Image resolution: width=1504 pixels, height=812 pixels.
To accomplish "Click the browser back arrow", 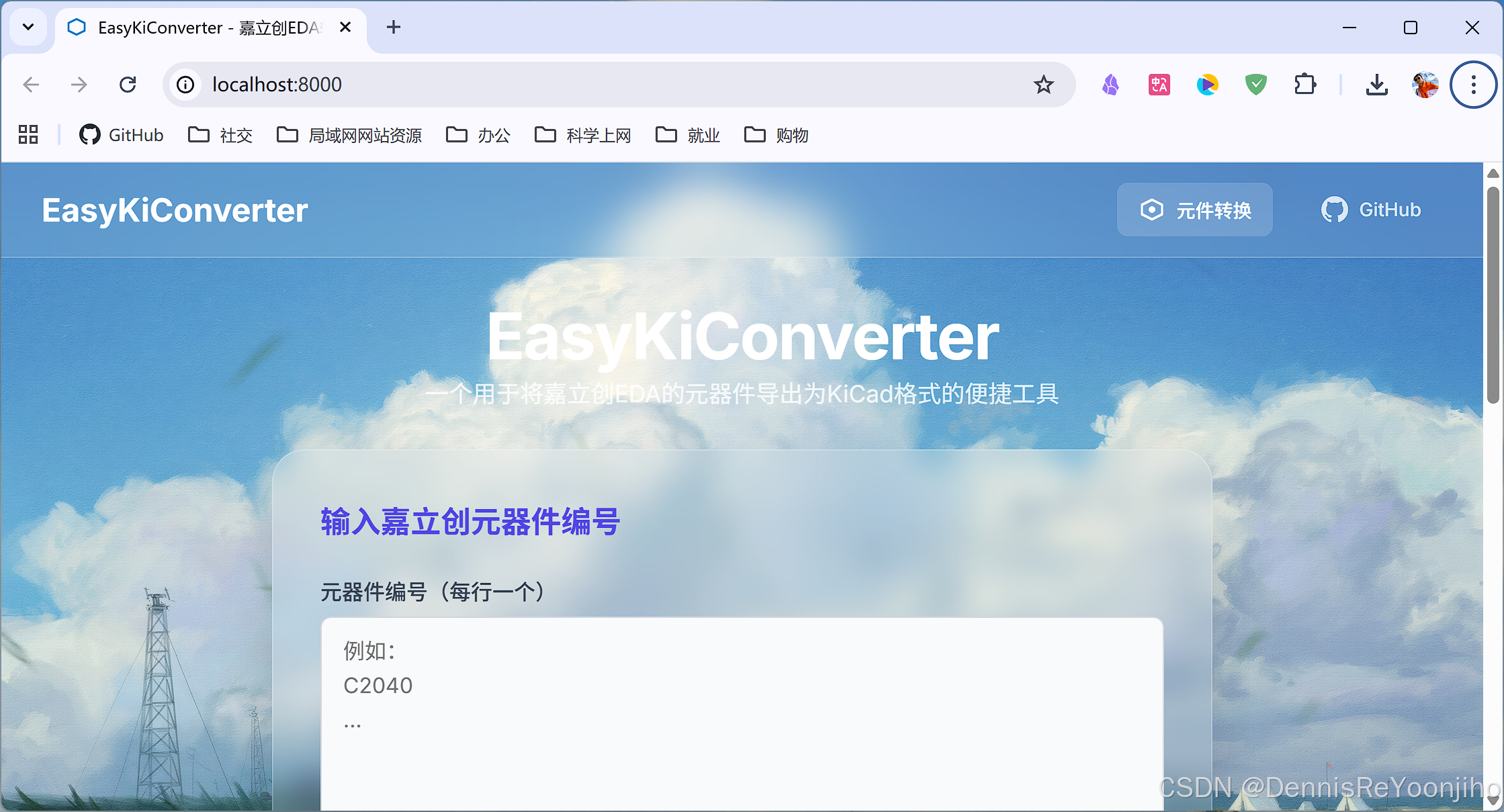I will pyautogui.click(x=31, y=85).
